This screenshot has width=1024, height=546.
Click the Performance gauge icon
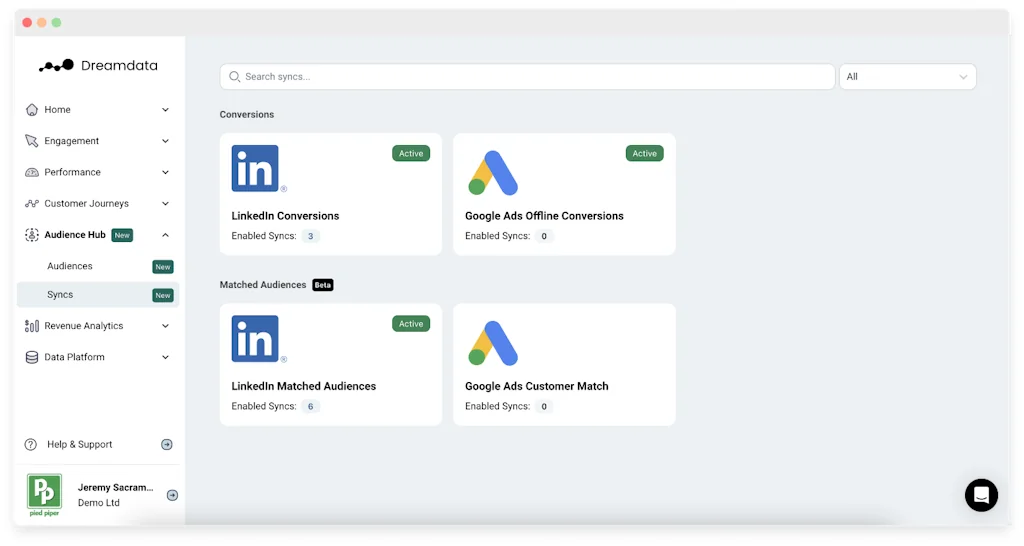coord(31,172)
